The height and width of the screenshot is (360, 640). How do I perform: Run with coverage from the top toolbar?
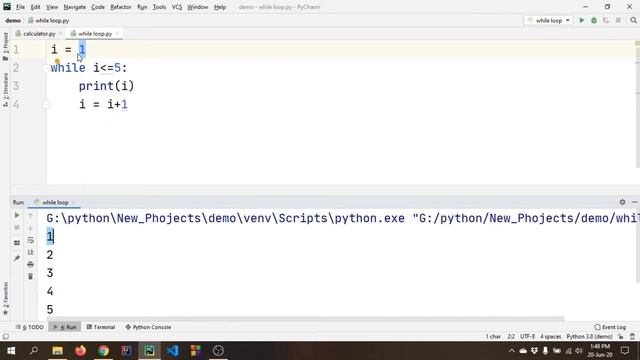[x=606, y=20]
